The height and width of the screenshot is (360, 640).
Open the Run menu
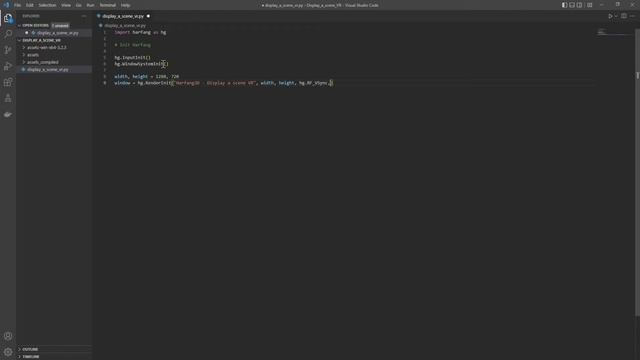coord(91,5)
